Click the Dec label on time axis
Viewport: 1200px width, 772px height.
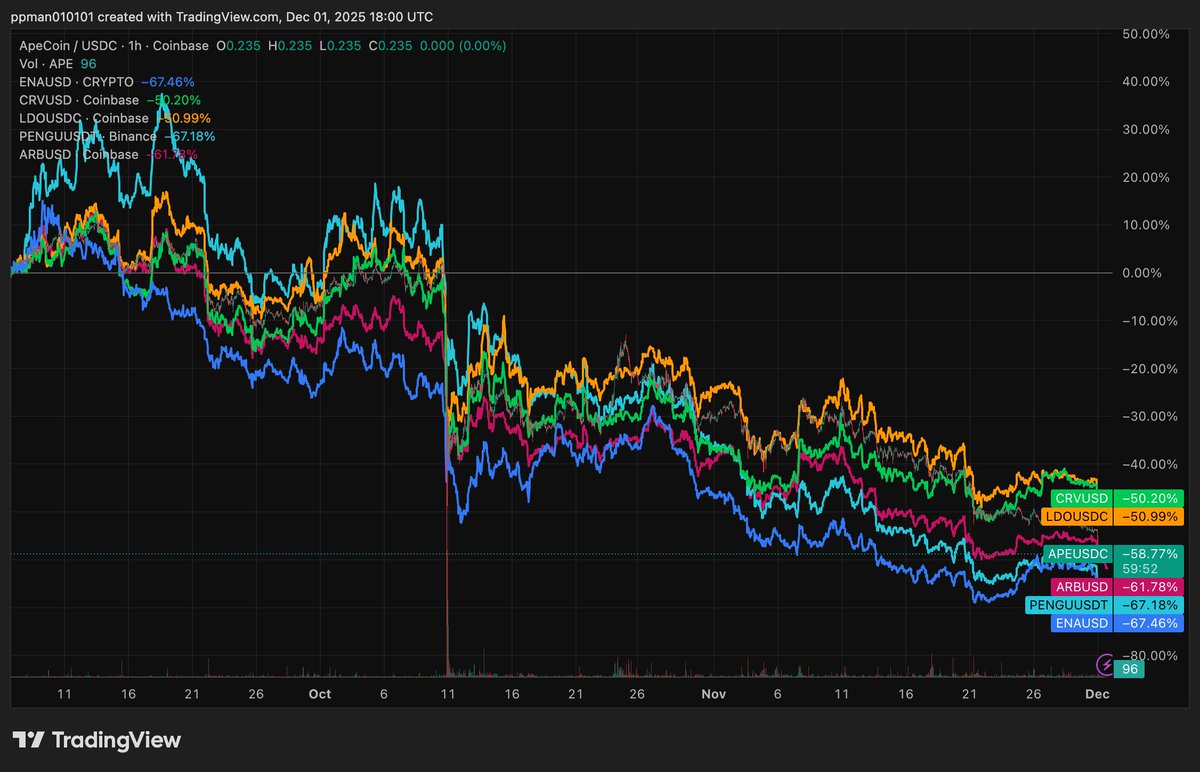(1097, 694)
